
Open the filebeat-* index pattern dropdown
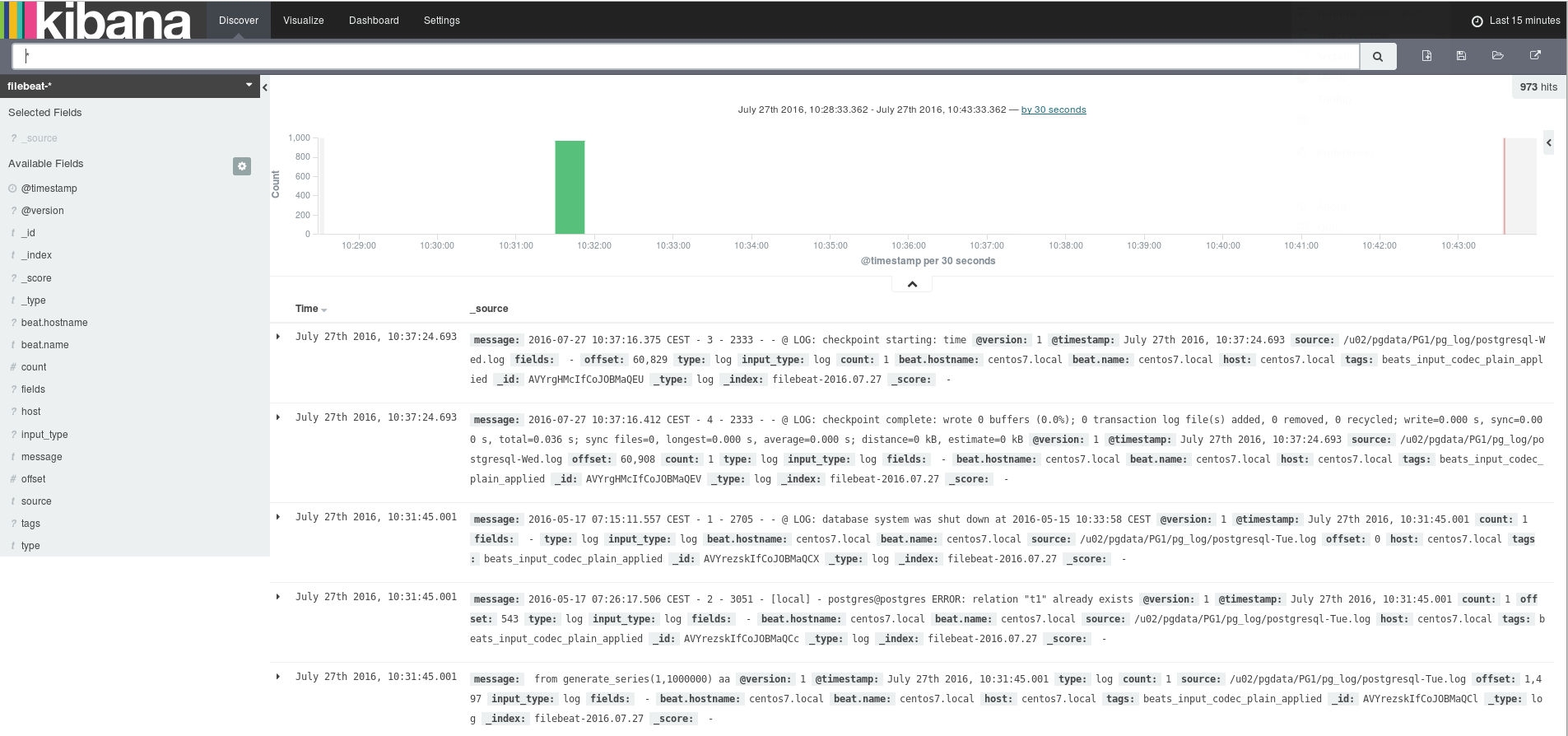coord(130,86)
